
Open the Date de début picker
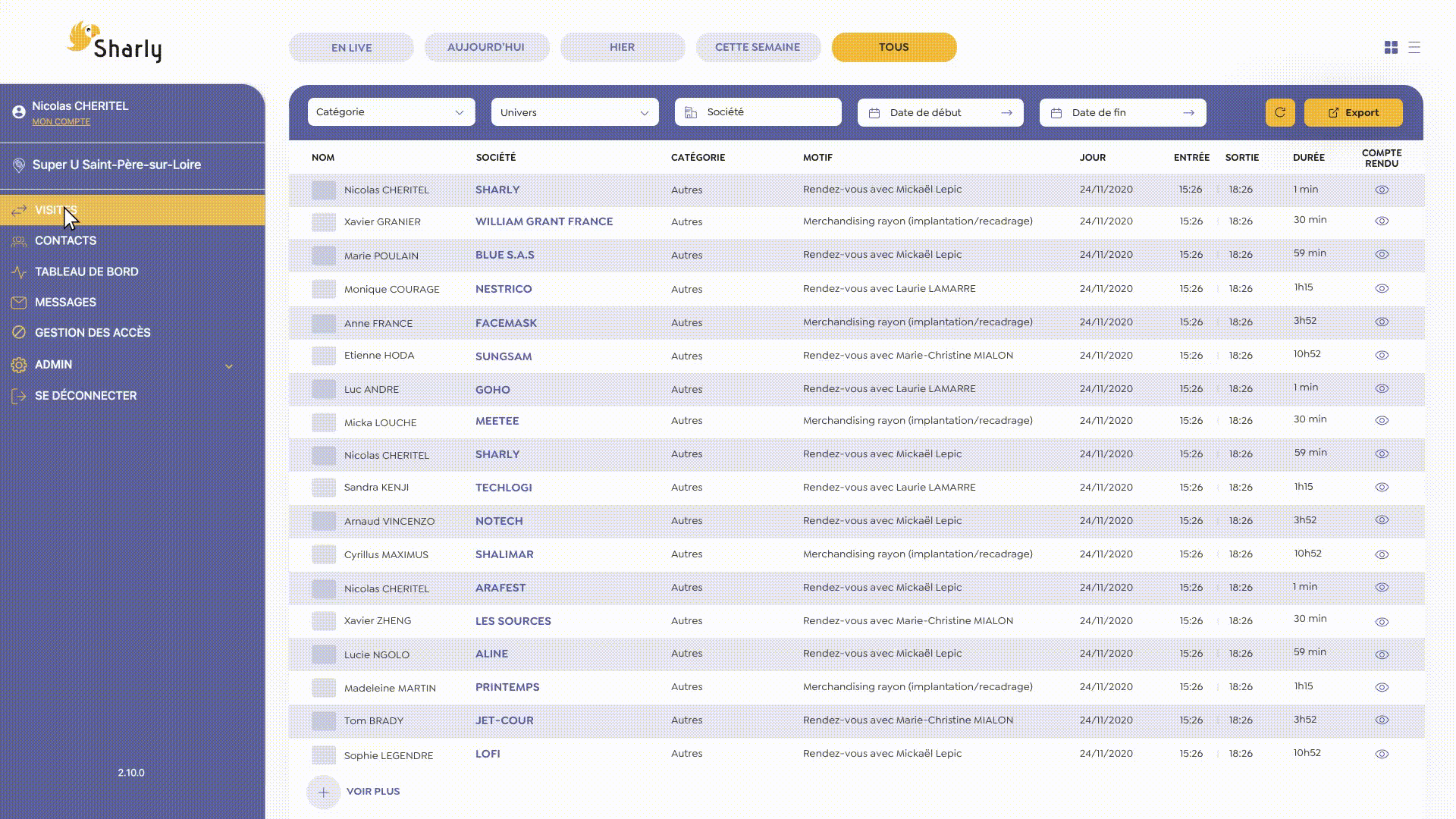pos(940,112)
